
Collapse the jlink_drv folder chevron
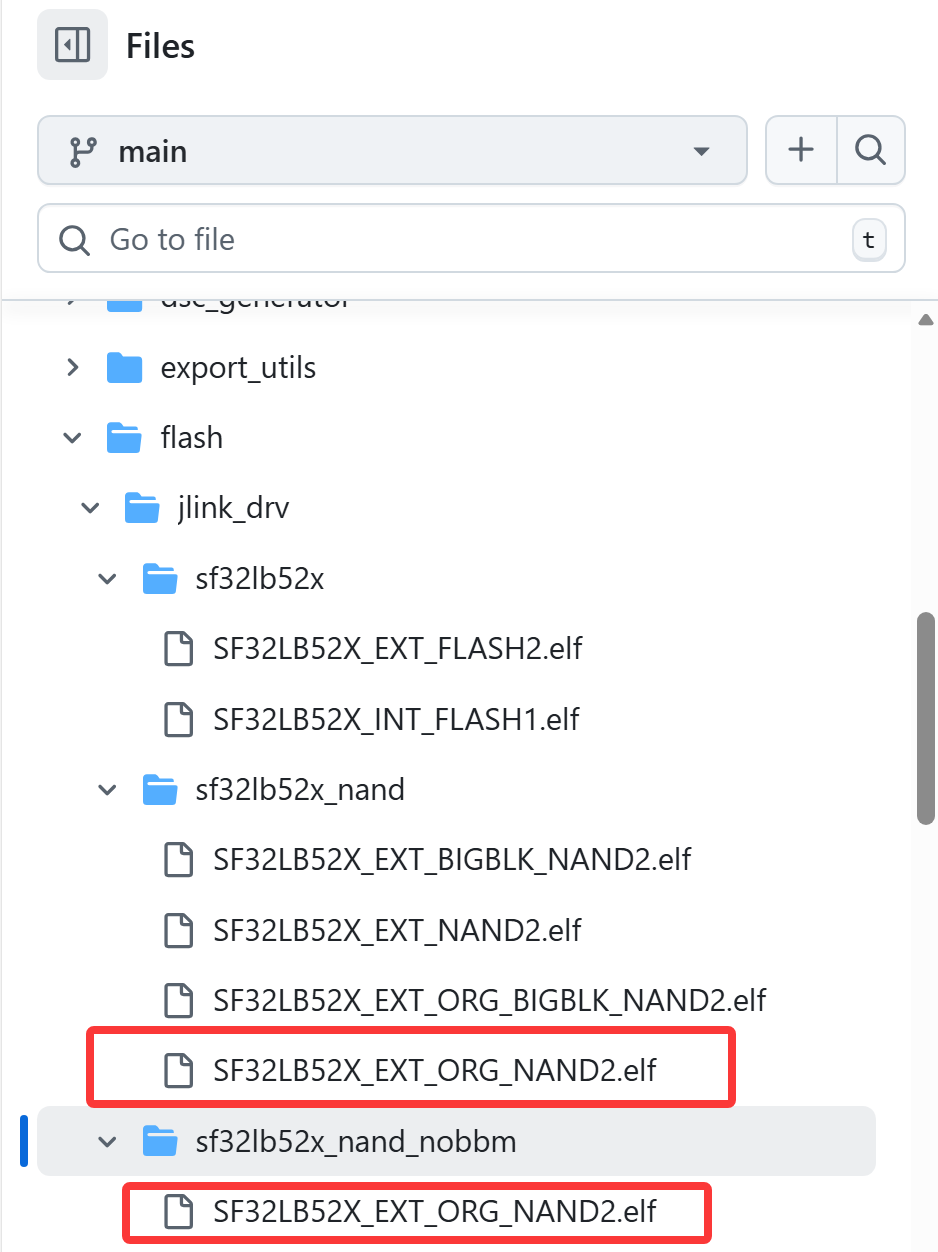[90, 508]
